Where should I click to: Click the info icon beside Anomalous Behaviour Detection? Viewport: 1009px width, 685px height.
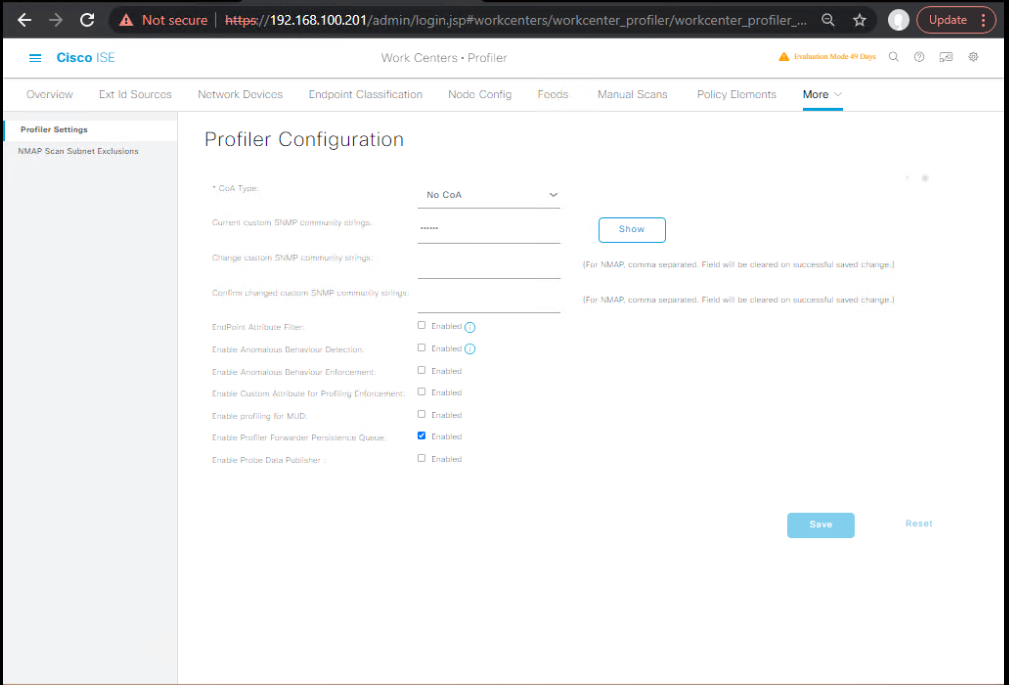(x=470, y=349)
